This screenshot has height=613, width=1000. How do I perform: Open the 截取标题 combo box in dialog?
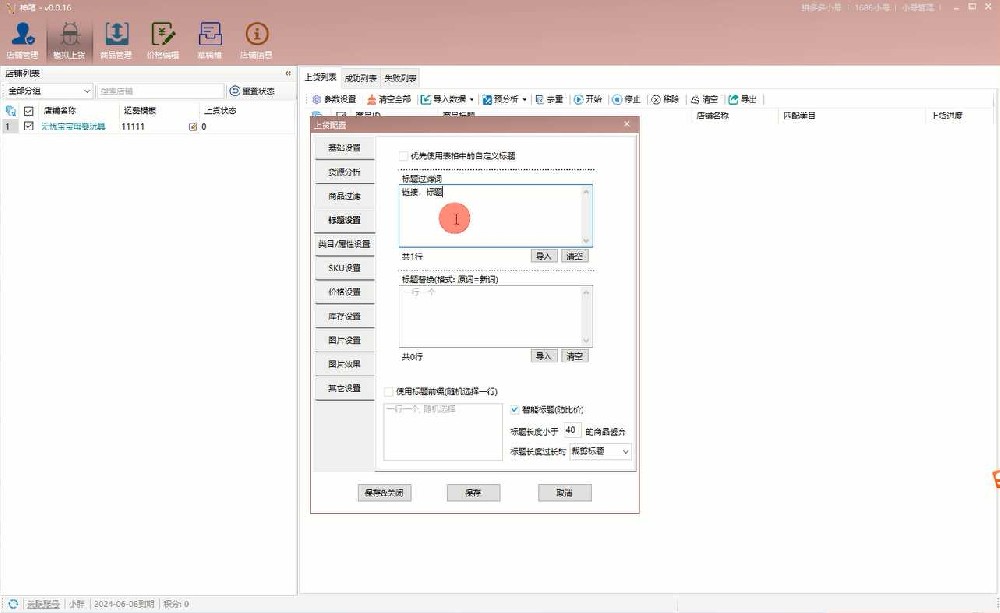[600, 451]
